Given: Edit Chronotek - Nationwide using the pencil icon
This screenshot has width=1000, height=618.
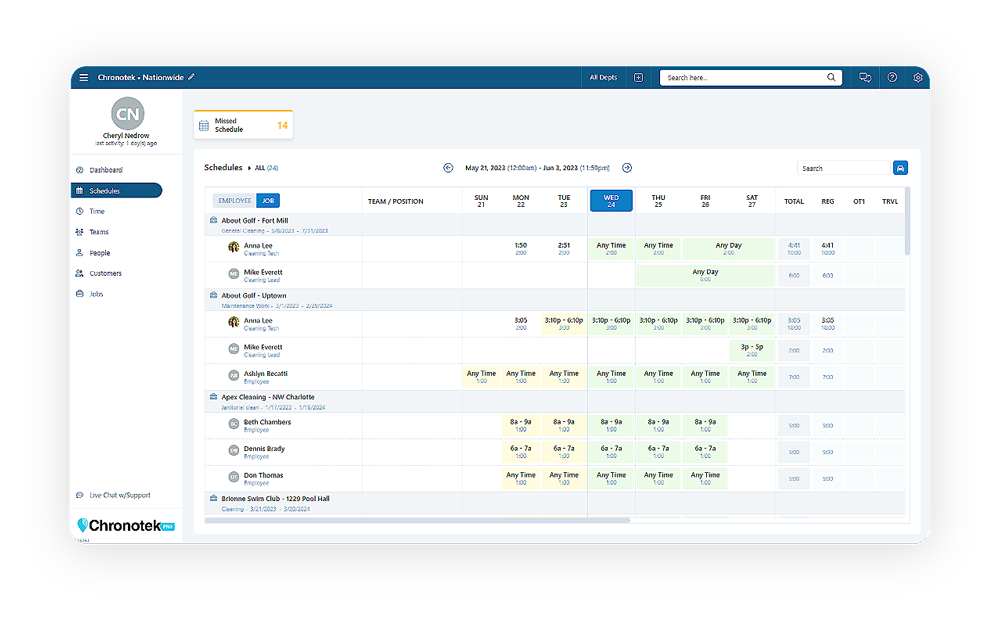Looking at the screenshot, I should click(193, 75).
